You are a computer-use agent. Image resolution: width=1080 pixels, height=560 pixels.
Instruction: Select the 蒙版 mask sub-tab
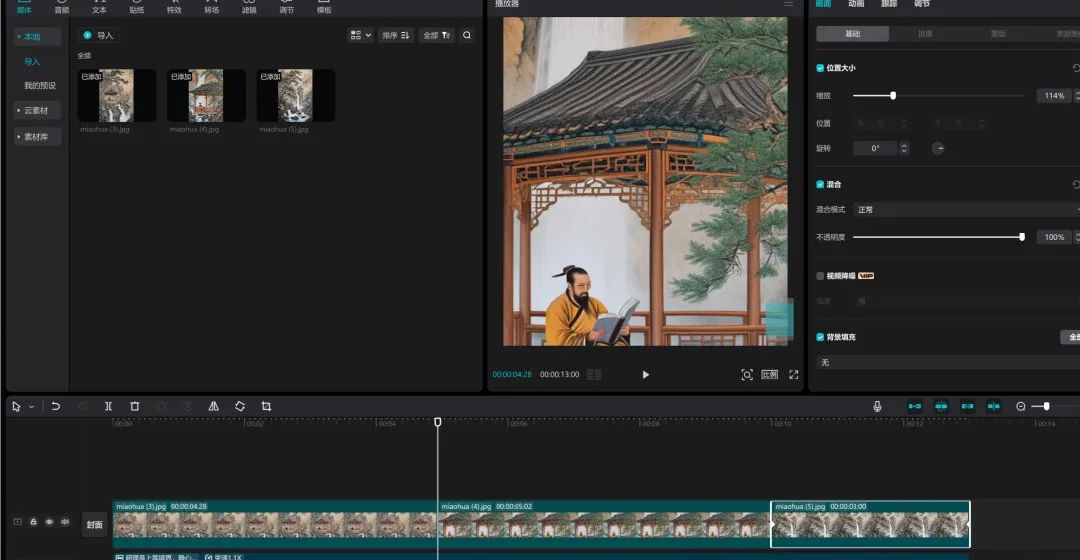pyautogui.click(x=998, y=34)
